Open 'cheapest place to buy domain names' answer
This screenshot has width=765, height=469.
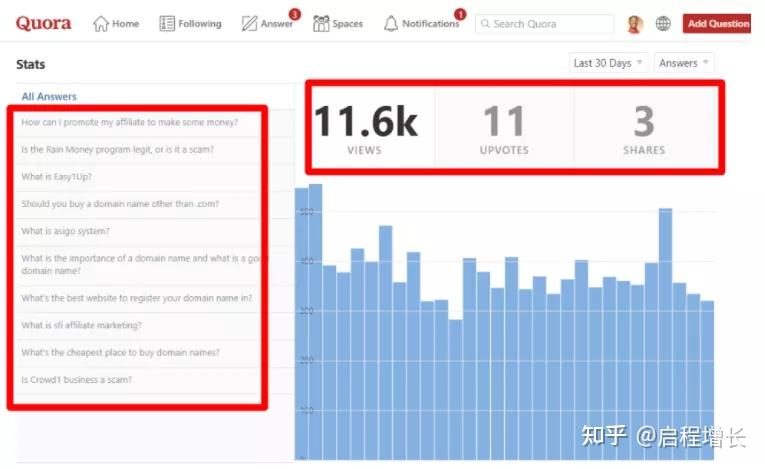tap(121, 352)
